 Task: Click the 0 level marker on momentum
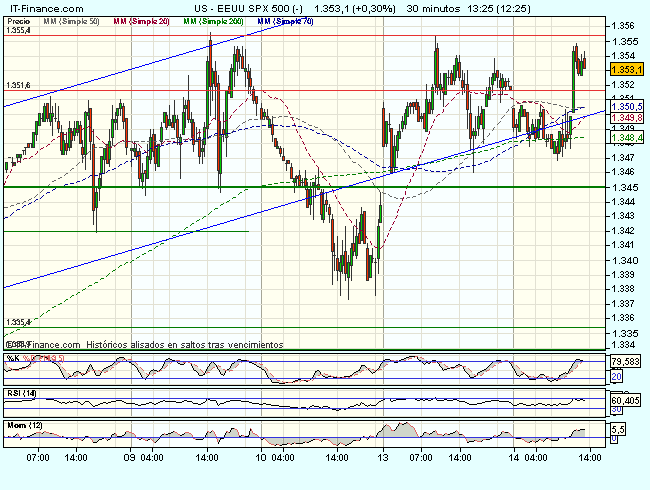(614, 439)
